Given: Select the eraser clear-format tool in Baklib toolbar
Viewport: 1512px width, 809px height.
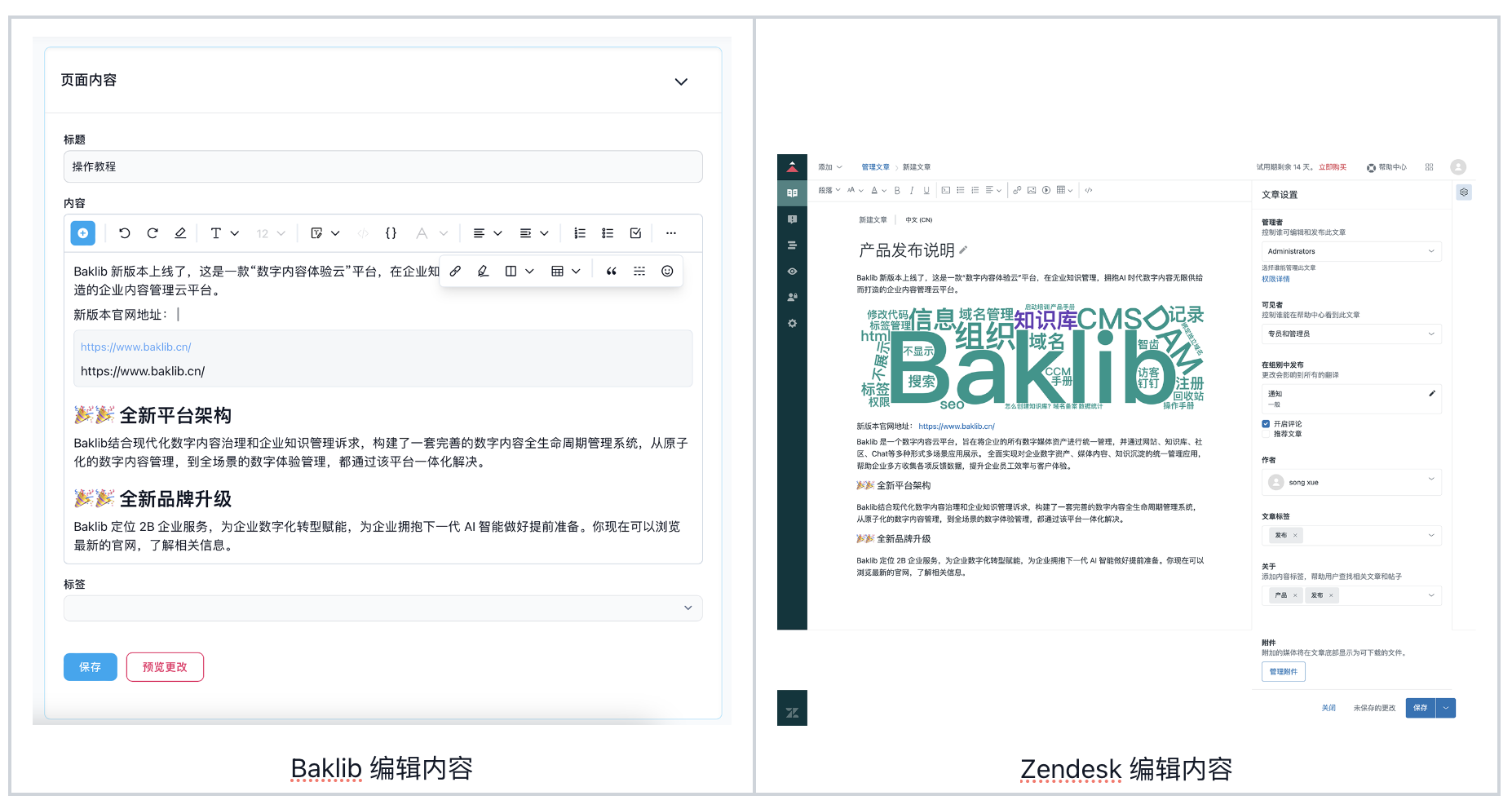Looking at the screenshot, I should [180, 233].
